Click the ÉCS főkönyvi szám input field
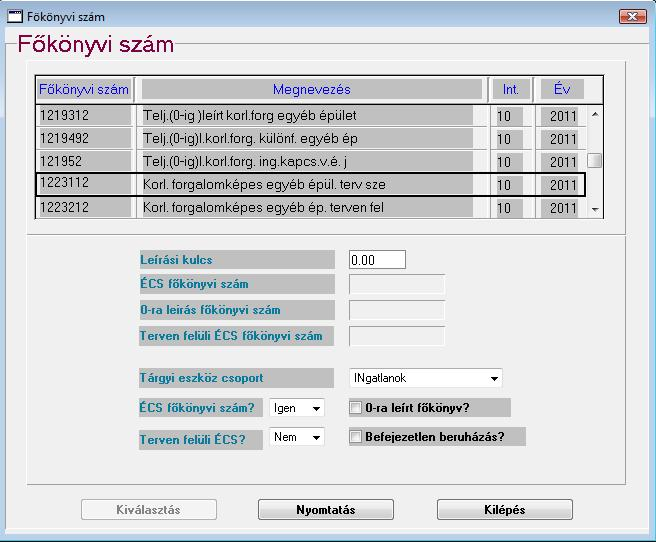The width and height of the screenshot is (656, 542). (397, 285)
